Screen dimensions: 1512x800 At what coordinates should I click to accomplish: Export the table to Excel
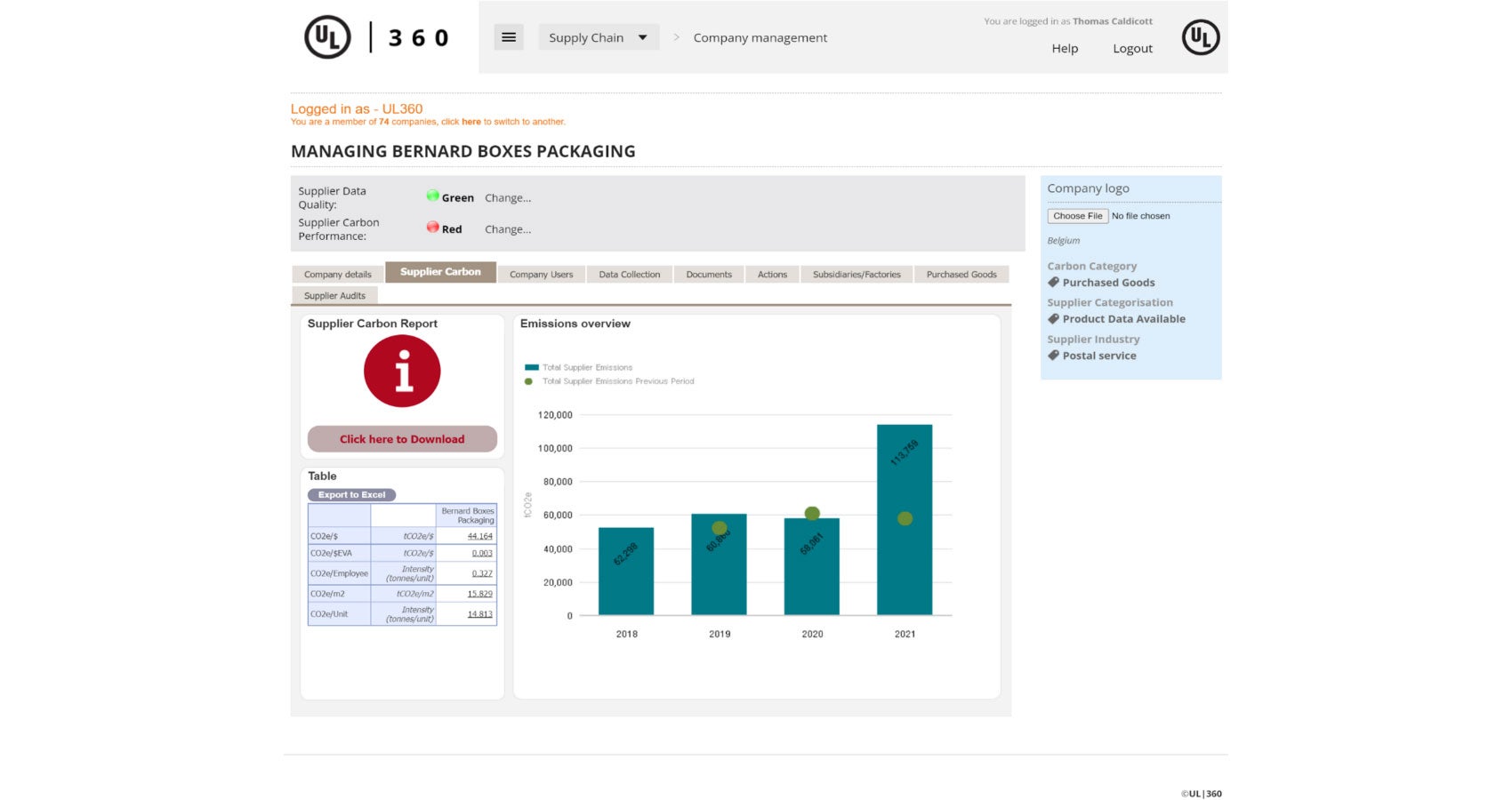[x=351, y=495]
